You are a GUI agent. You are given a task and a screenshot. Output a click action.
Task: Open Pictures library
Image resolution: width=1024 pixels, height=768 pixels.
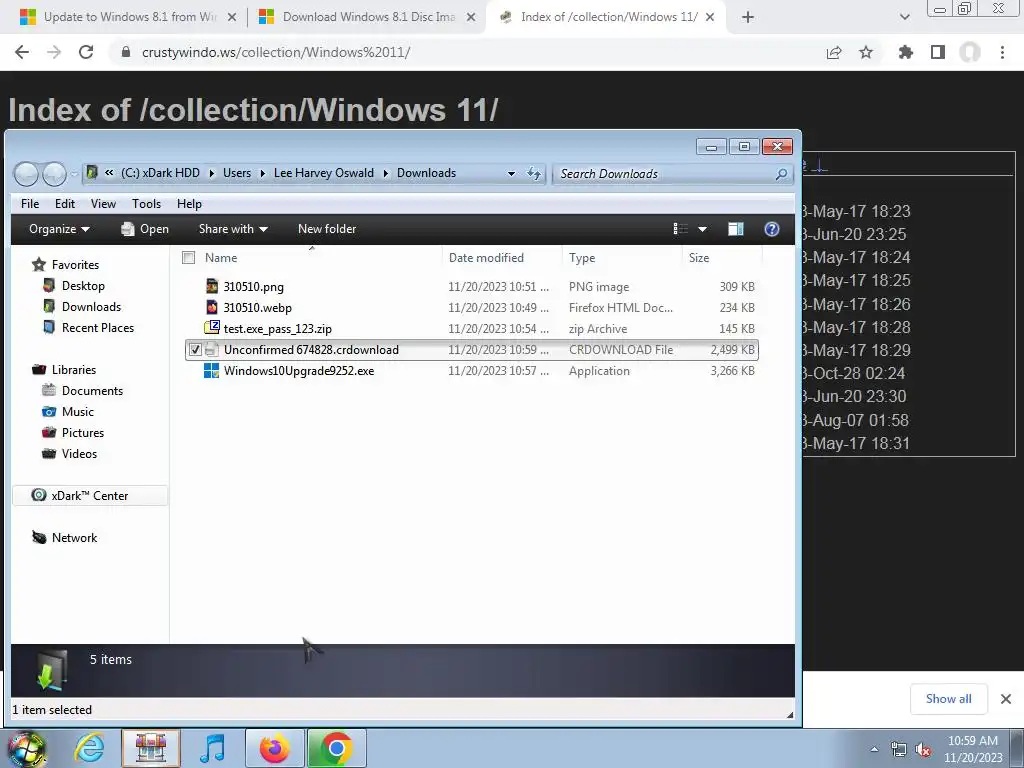[x=82, y=432]
